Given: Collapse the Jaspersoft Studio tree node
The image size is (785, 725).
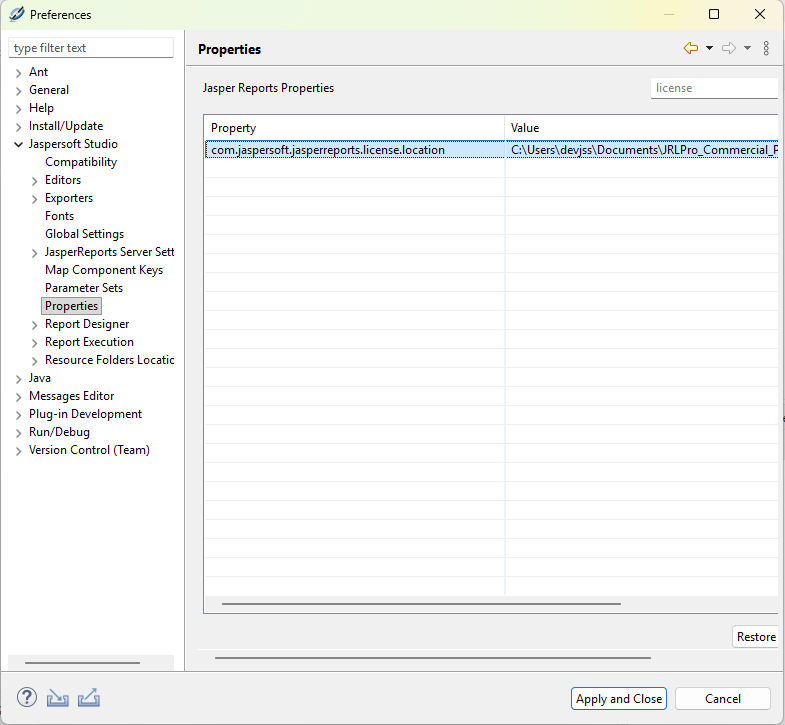Looking at the screenshot, I should 19,145.
